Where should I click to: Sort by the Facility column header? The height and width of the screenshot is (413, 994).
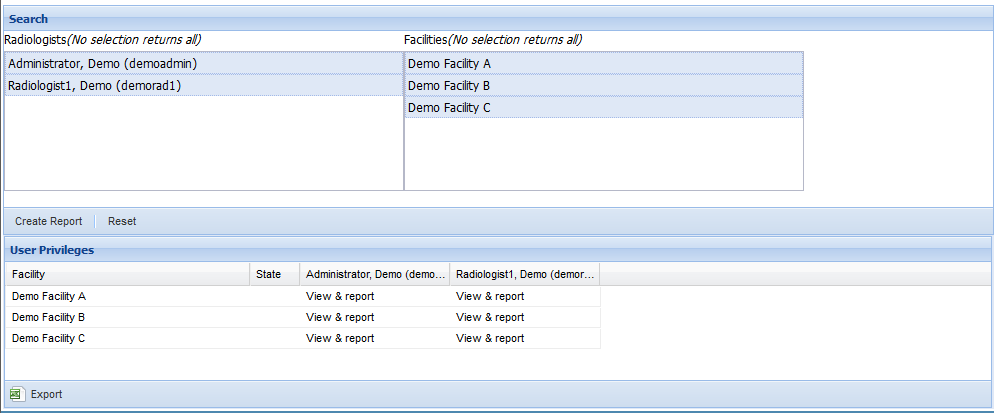127,274
